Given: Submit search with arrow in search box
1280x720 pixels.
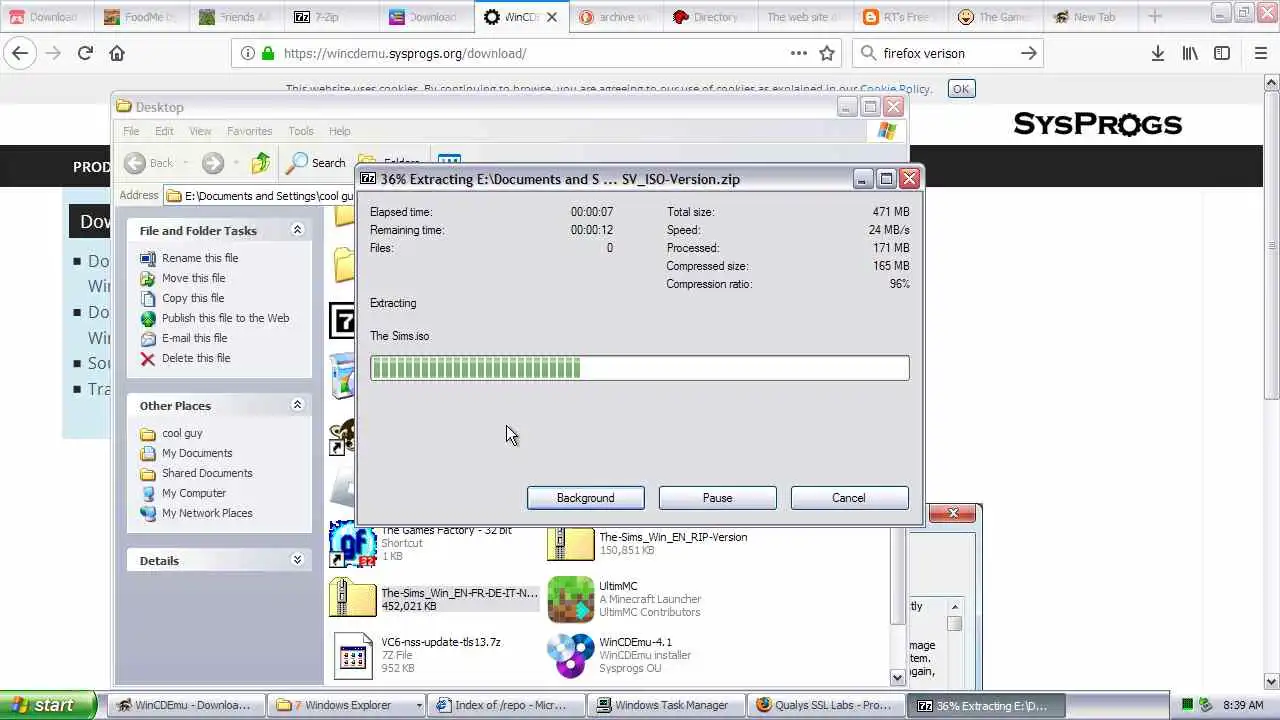Looking at the screenshot, I should [x=1028, y=53].
